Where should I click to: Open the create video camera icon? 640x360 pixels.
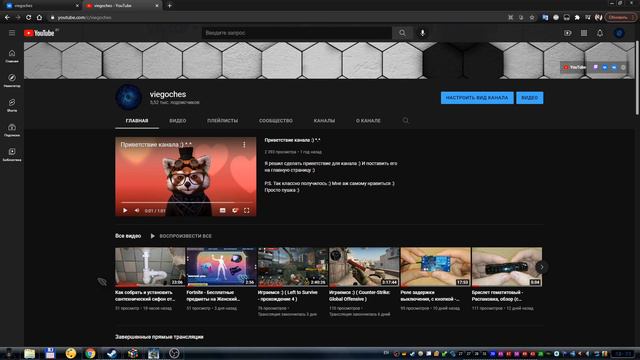[x=567, y=33]
